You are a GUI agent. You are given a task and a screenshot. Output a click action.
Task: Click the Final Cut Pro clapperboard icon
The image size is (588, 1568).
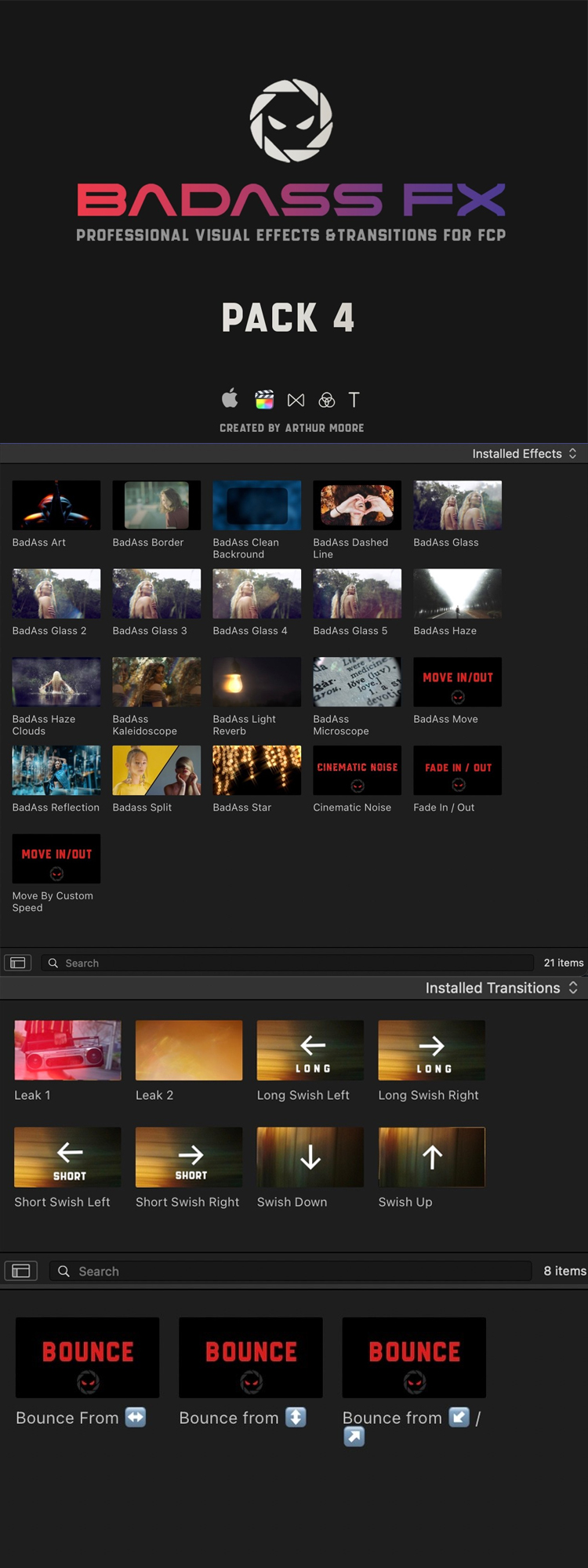pos(264,400)
